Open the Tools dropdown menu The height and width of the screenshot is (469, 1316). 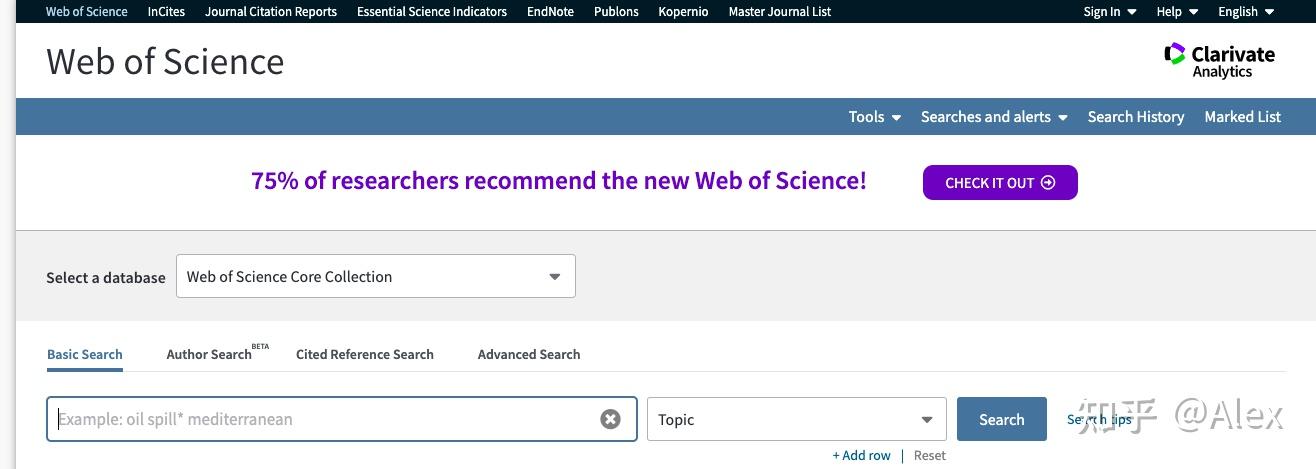coord(875,117)
